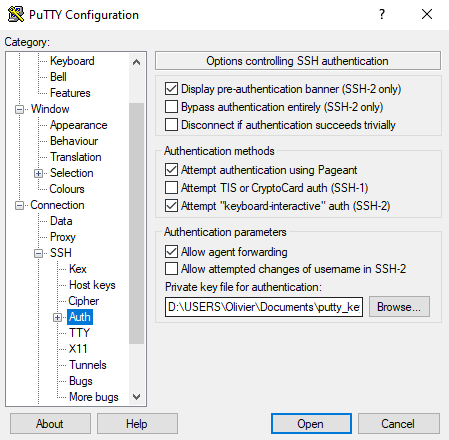Select the Colours category item
The image size is (449, 440).
67,189
